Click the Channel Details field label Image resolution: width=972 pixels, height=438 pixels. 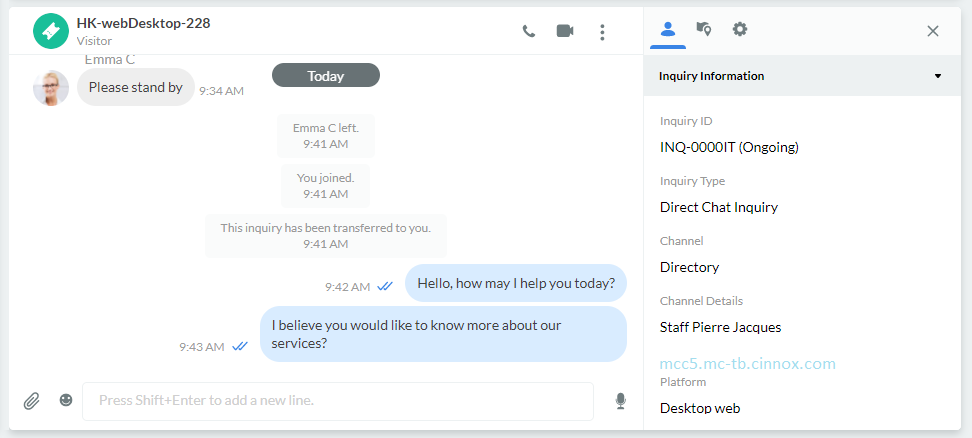701,301
